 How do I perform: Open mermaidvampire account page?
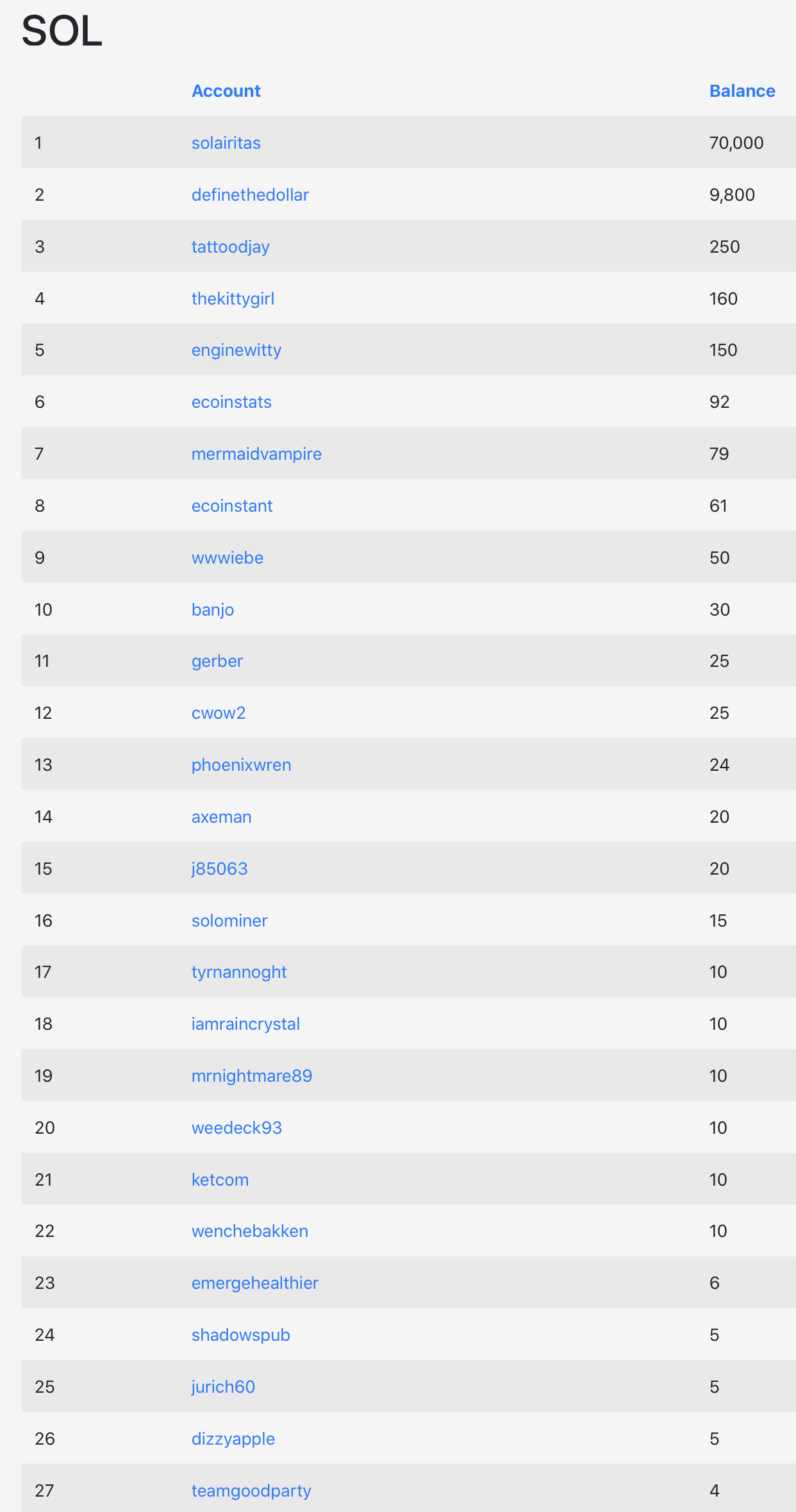tap(256, 454)
